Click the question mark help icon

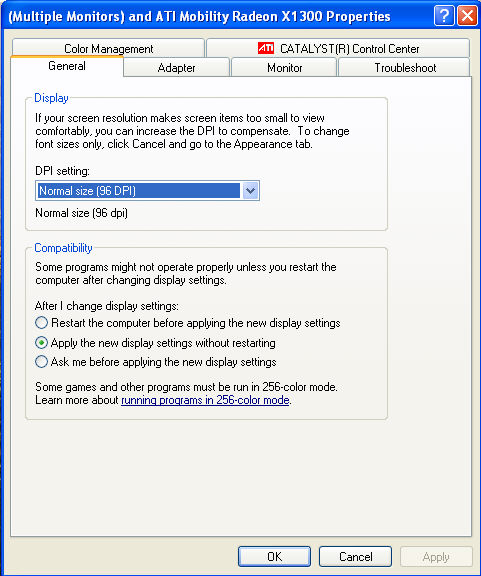(444, 16)
